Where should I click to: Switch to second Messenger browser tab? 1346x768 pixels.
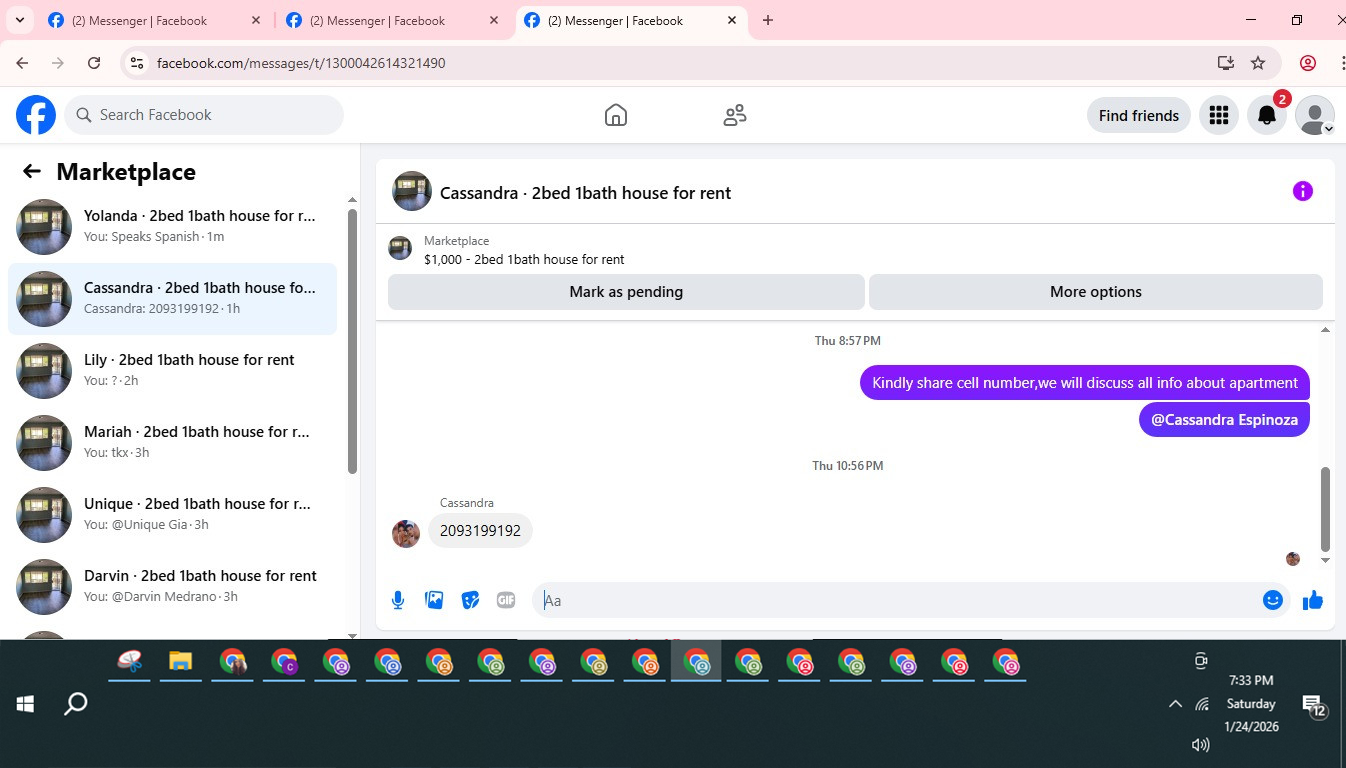click(x=390, y=20)
